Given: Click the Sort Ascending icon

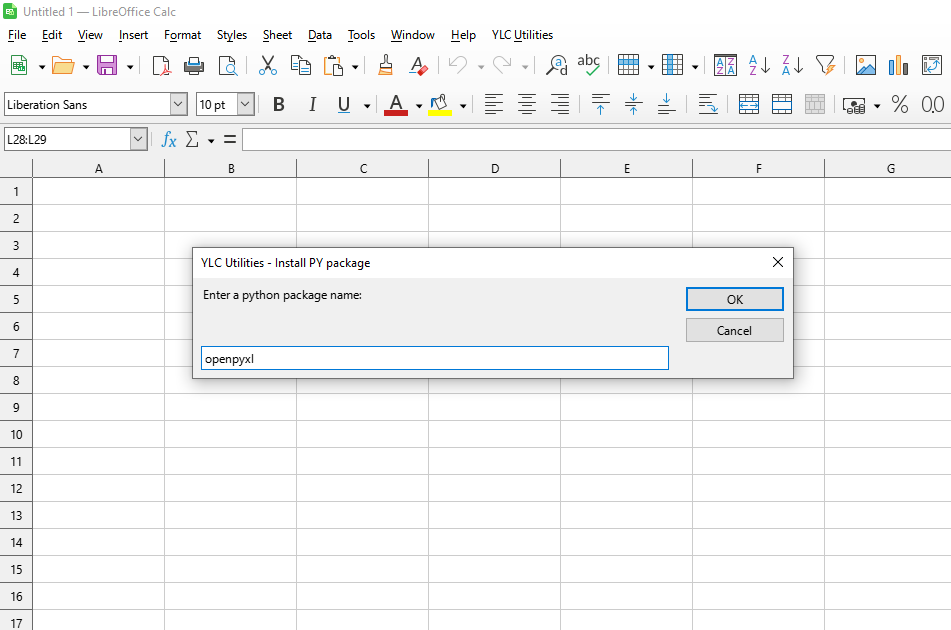Looking at the screenshot, I should point(759,66).
